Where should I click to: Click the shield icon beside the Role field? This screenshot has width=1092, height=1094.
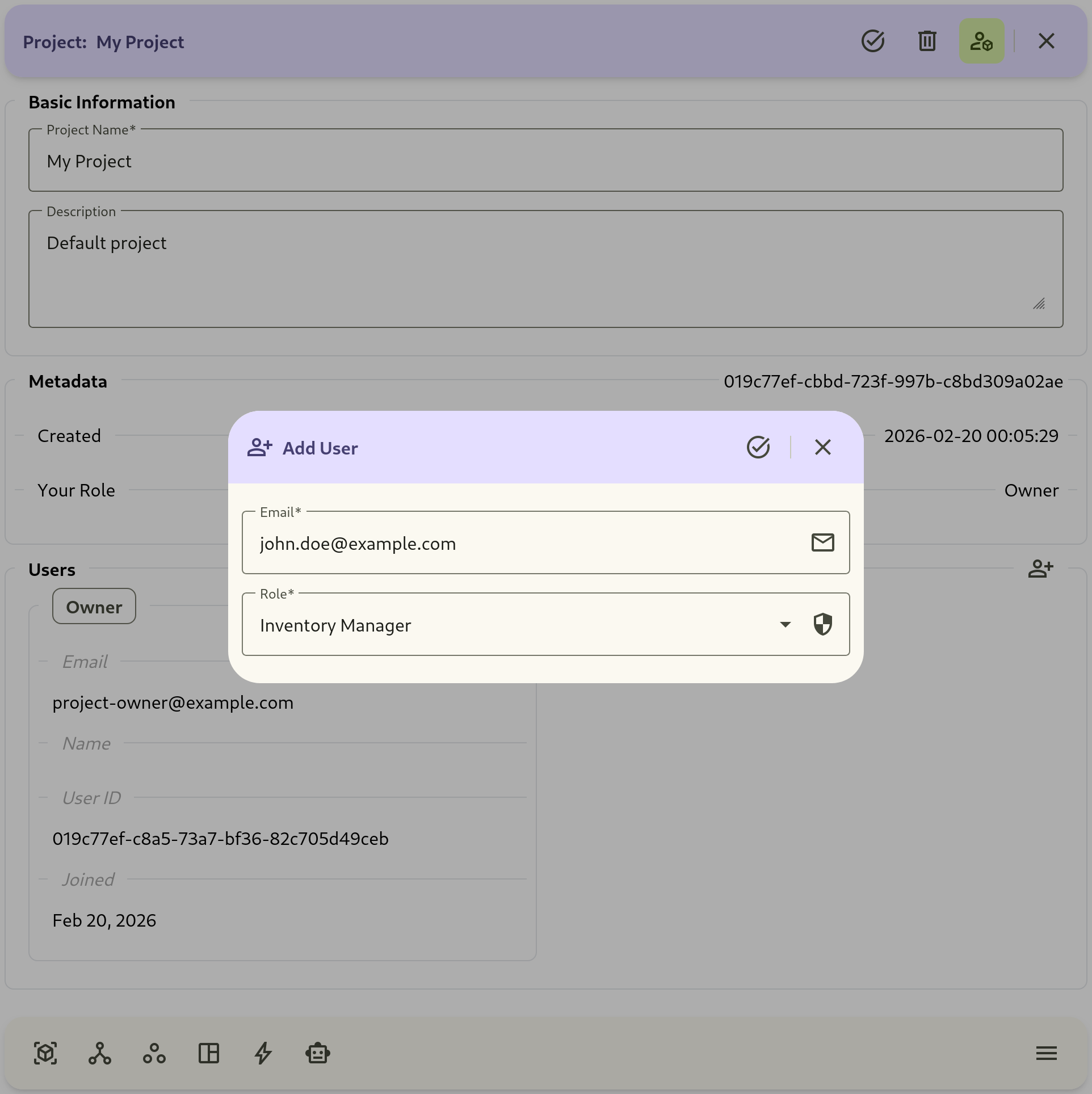823,624
